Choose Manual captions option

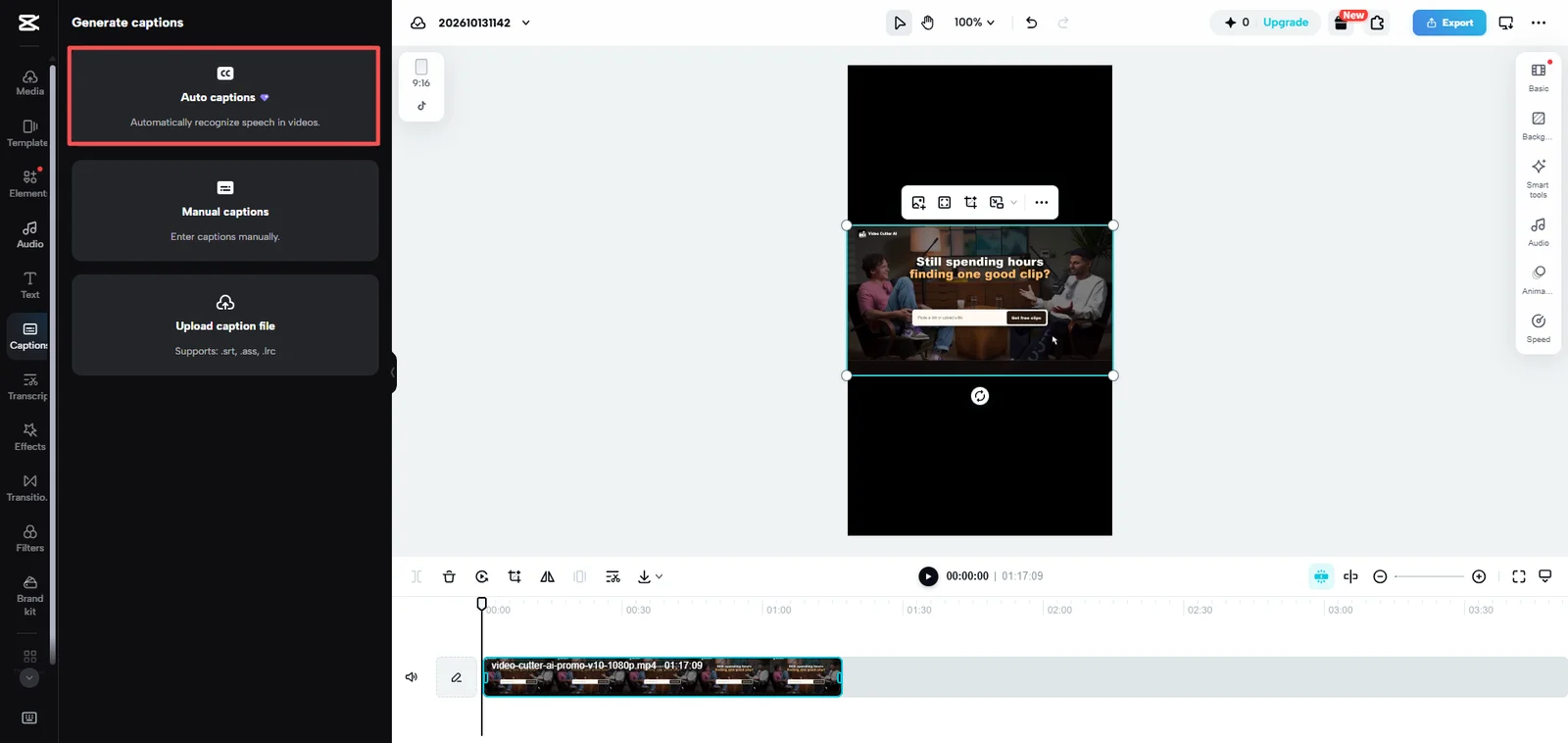point(225,211)
